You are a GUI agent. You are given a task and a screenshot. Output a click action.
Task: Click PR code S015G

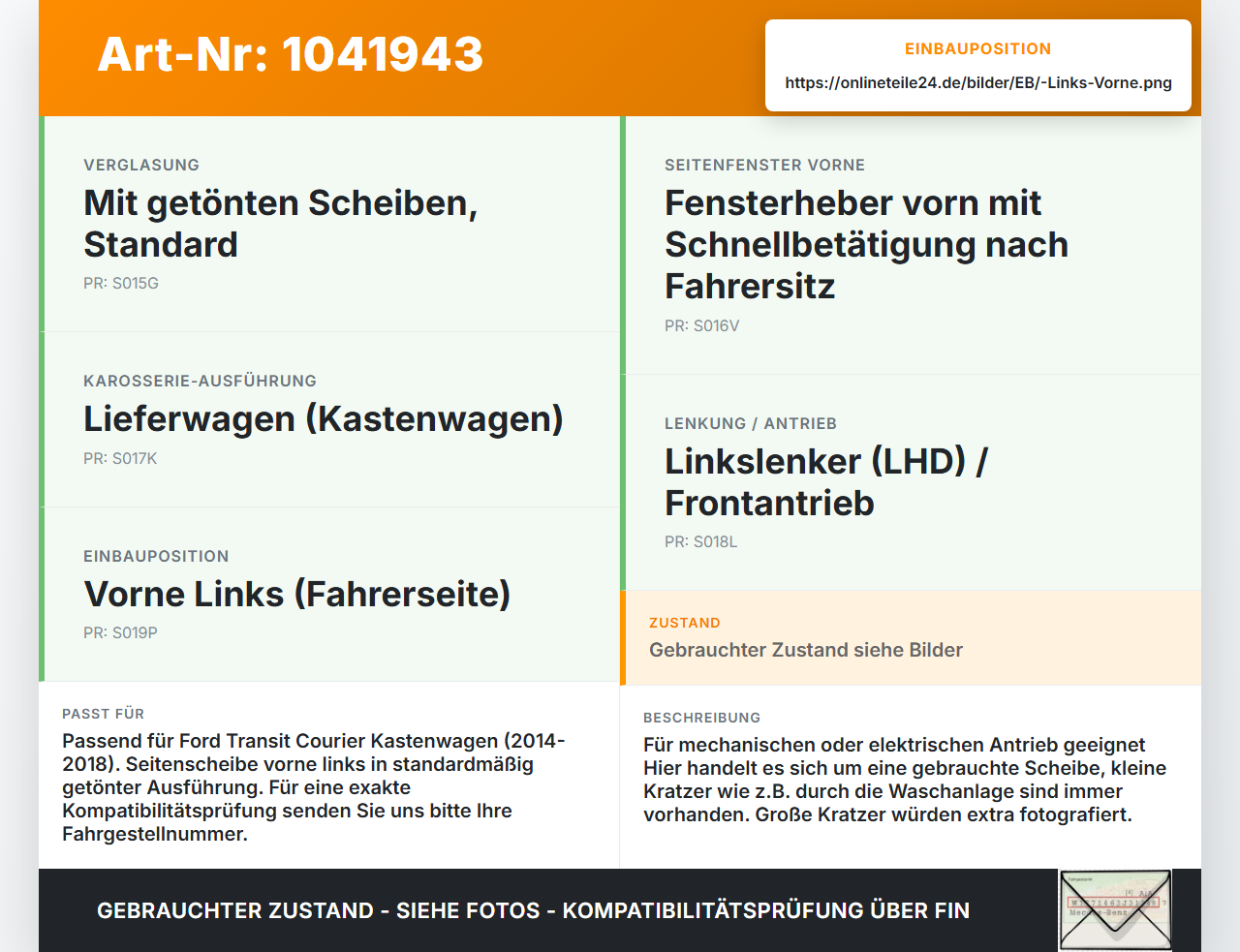coord(121,284)
